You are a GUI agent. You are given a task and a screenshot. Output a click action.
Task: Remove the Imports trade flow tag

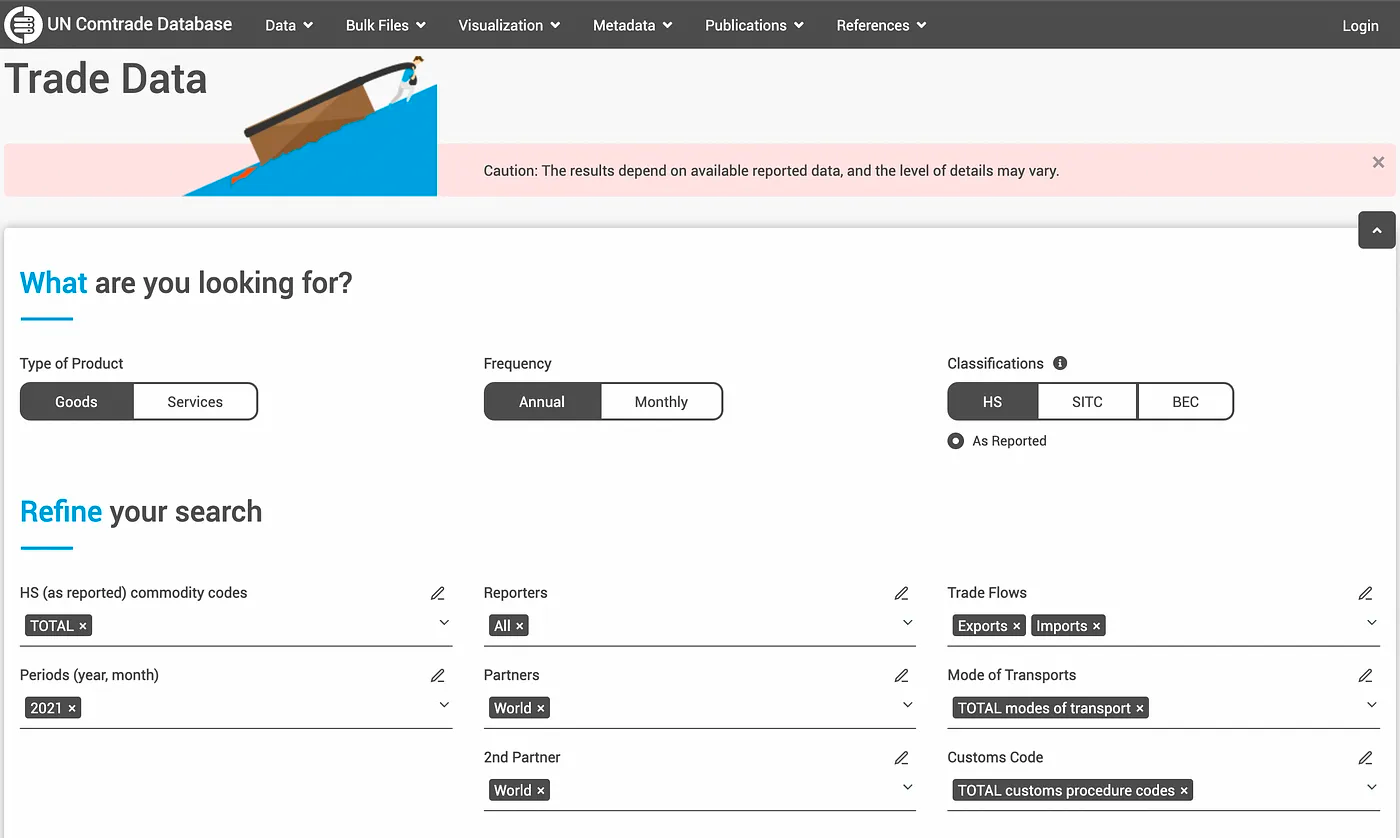1096,626
